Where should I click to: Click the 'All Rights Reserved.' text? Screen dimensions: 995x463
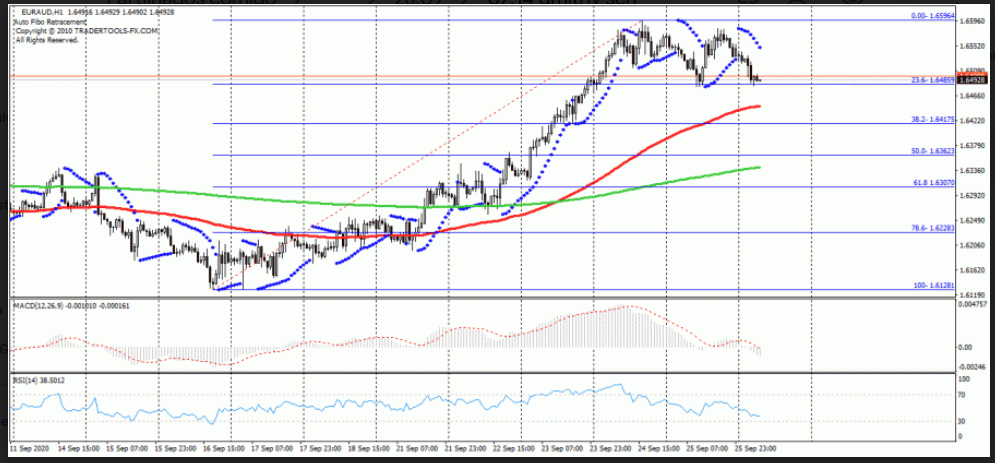point(46,39)
